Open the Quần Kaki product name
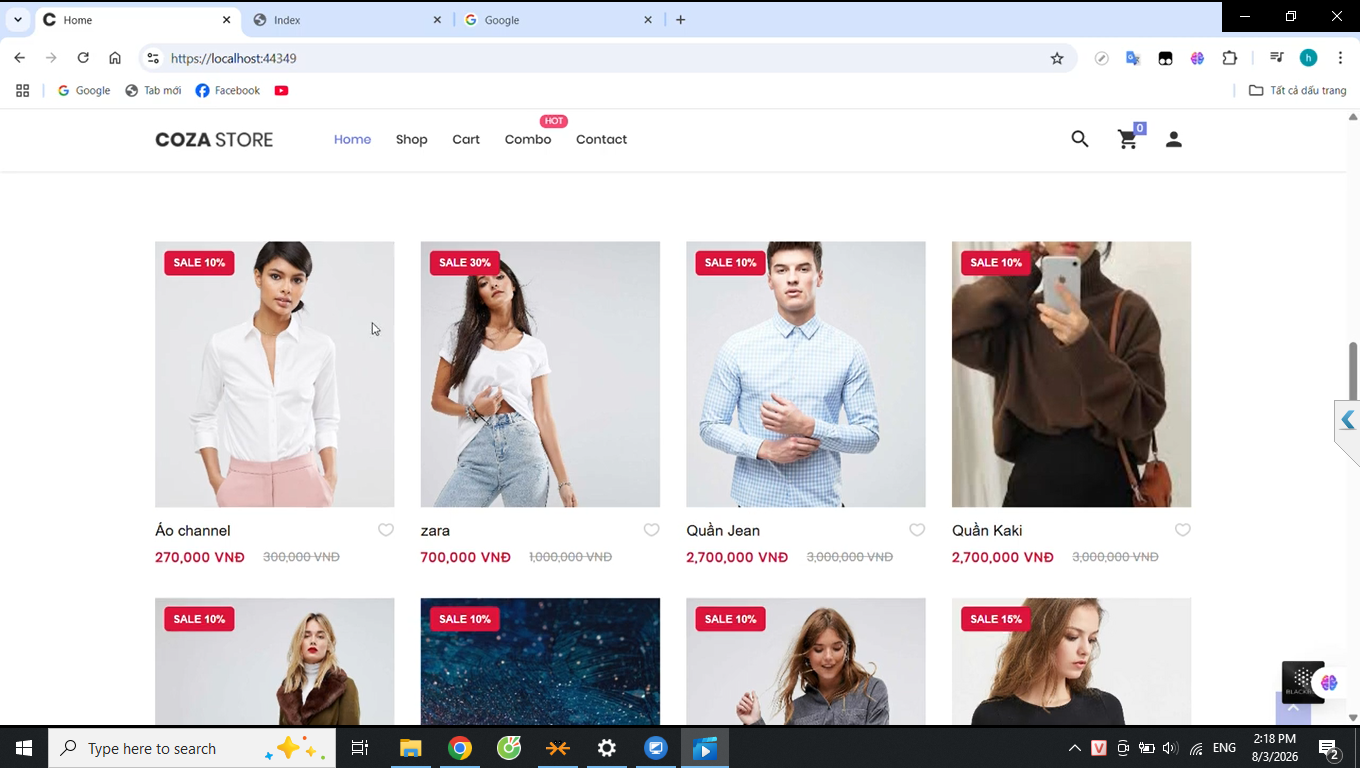The image size is (1360, 768). click(987, 530)
